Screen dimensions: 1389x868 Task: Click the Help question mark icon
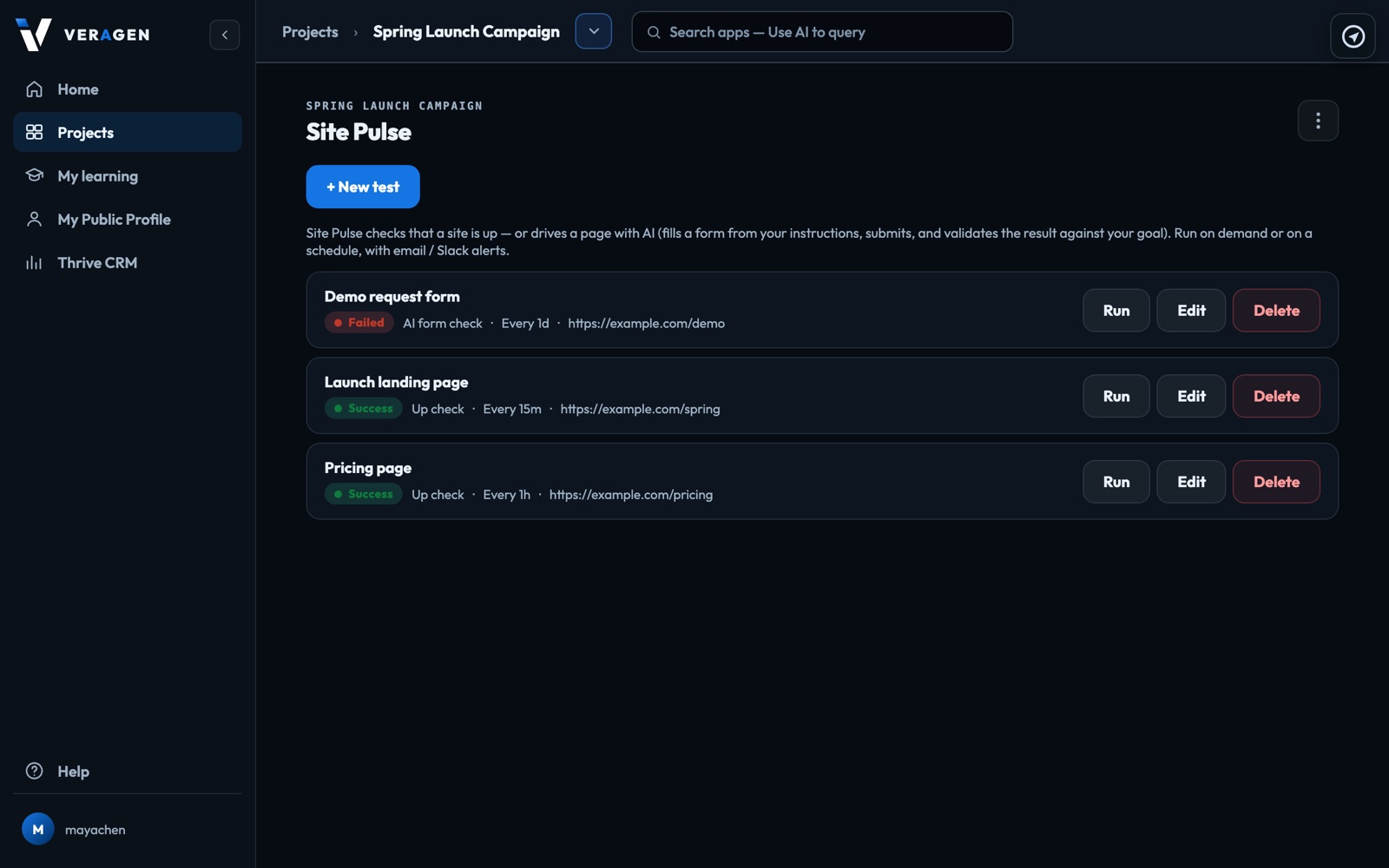click(35, 771)
